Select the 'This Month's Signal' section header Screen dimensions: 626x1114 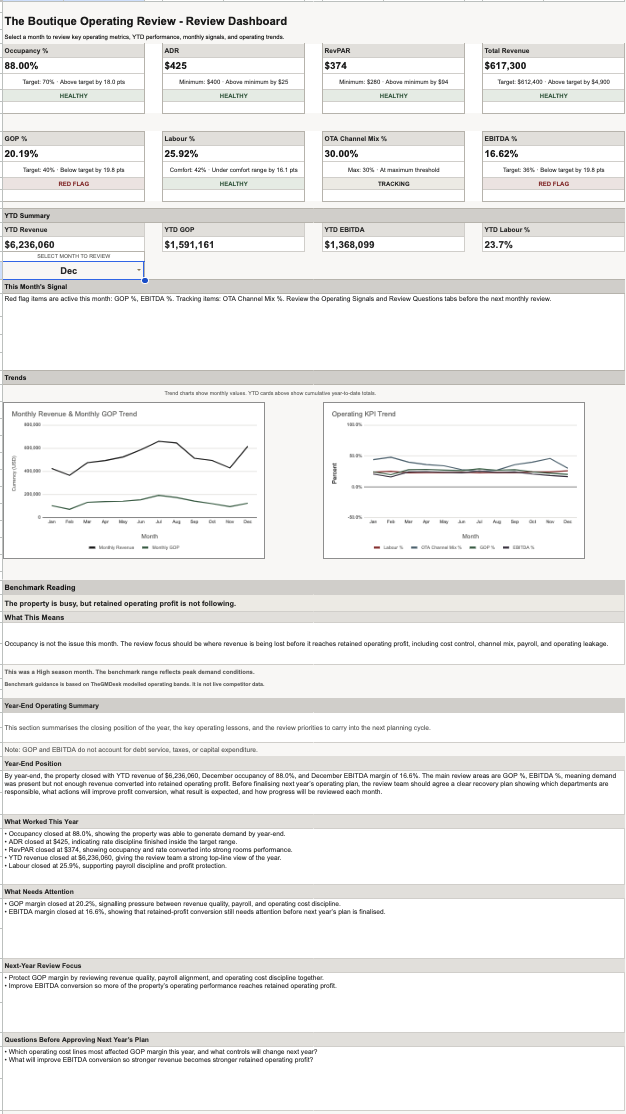click(313, 286)
